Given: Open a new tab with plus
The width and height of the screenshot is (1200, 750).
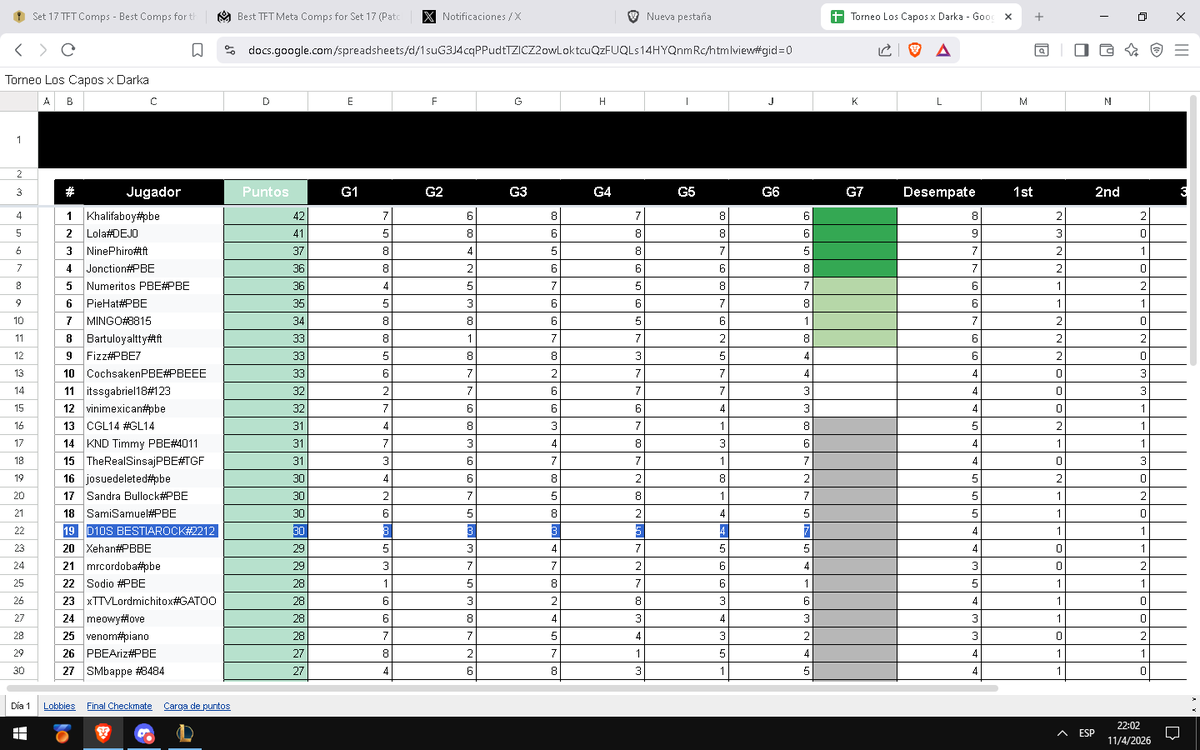Looking at the screenshot, I should pyautogui.click(x=1039, y=17).
